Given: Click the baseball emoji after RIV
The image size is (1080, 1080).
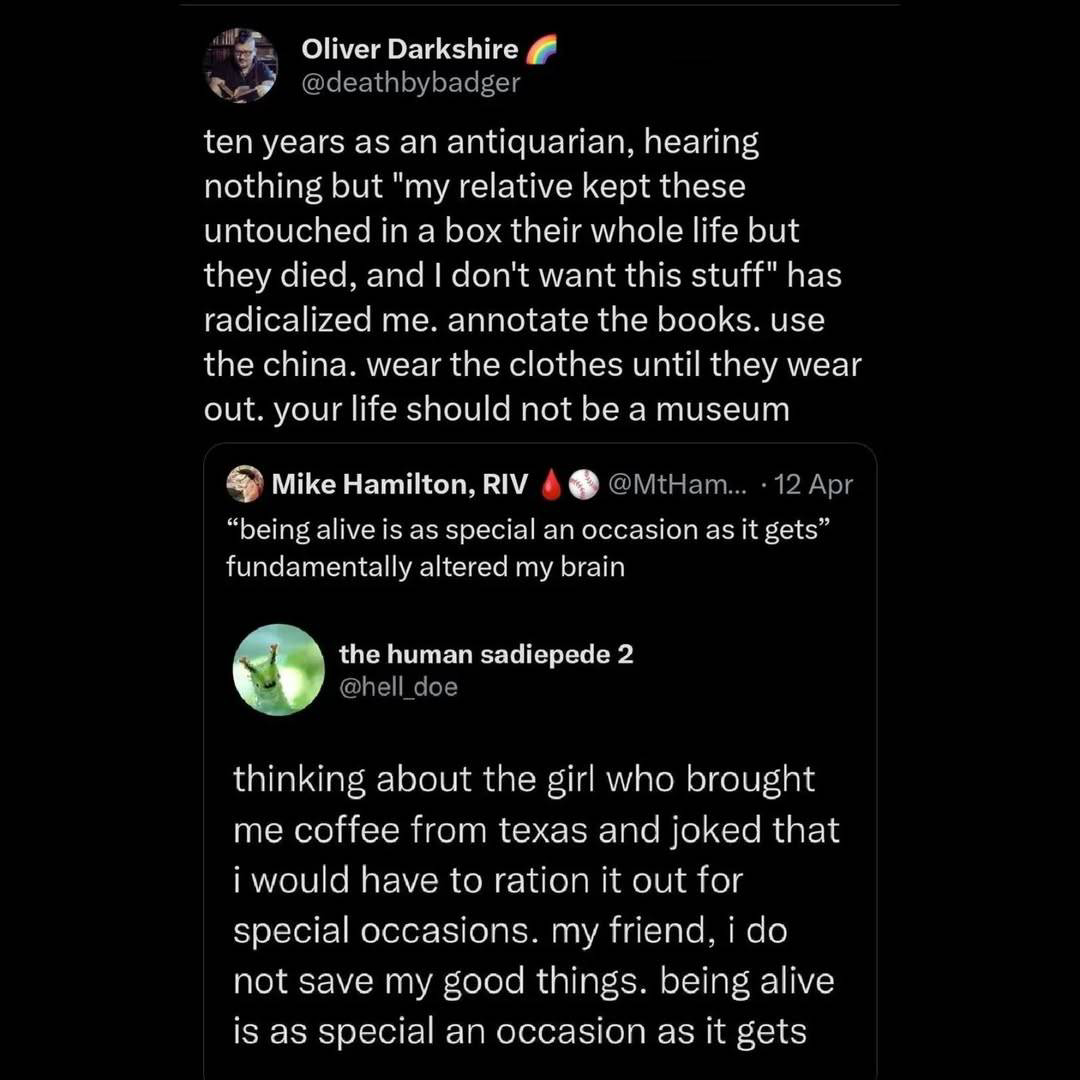Looking at the screenshot, I should coord(582,485).
